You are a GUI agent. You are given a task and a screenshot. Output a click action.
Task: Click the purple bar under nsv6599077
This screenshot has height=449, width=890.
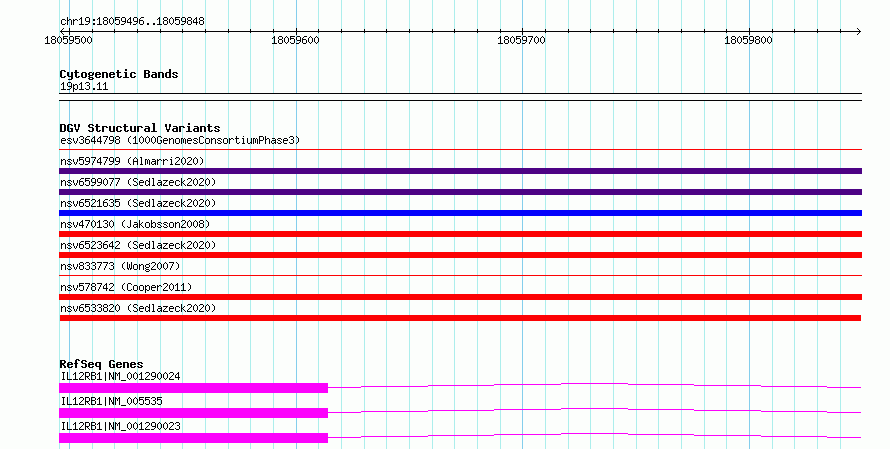point(460,192)
